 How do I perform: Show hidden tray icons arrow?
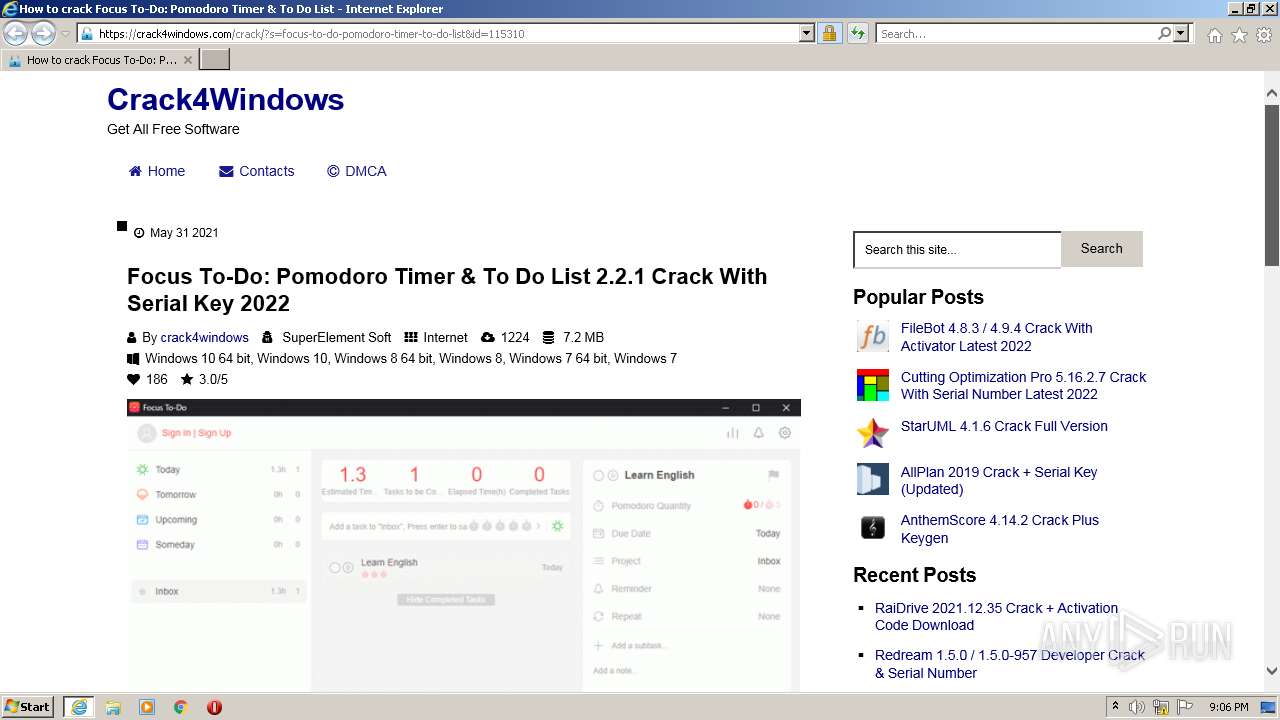tap(1115, 707)
